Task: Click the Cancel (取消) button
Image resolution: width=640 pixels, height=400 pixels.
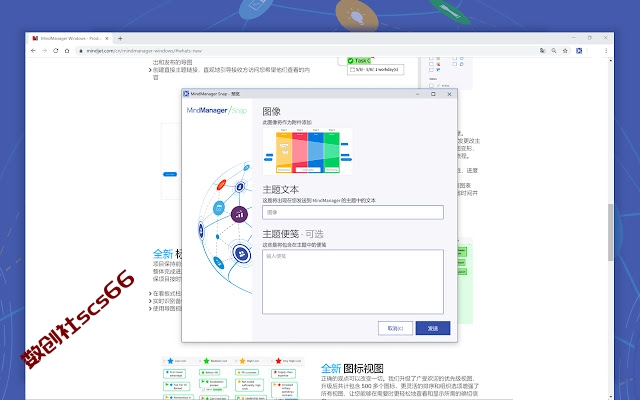Action: (395, 328)
